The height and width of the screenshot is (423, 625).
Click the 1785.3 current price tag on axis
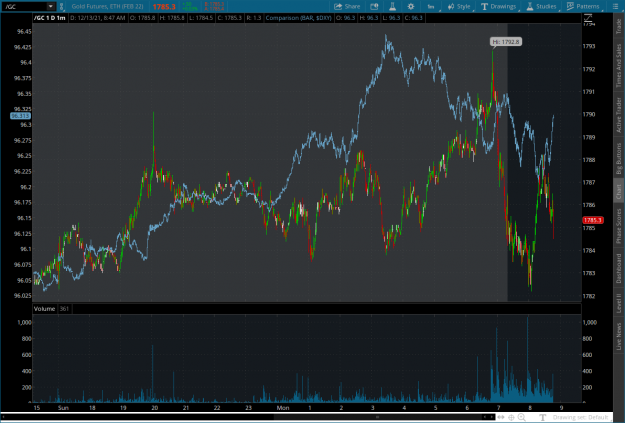coord(593,220)
